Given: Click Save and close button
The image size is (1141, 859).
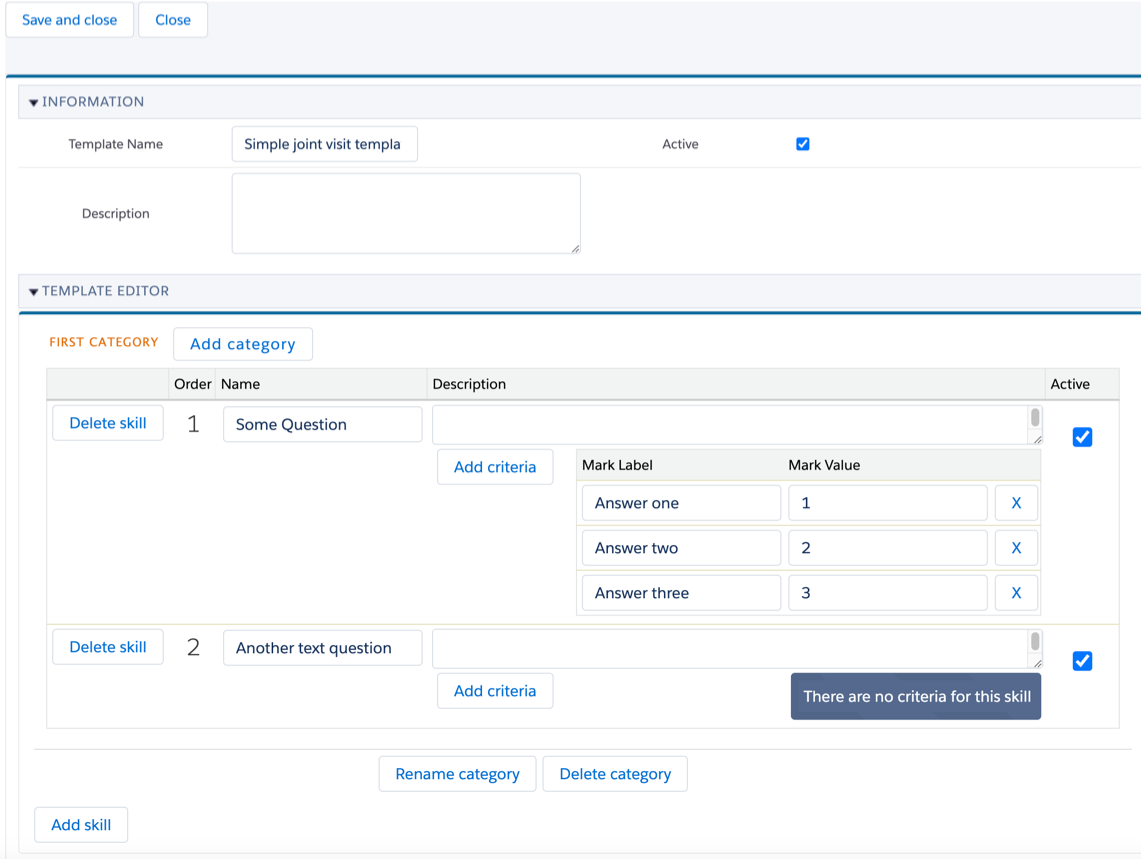Looking at the screenshot, I should pos(70,20).
